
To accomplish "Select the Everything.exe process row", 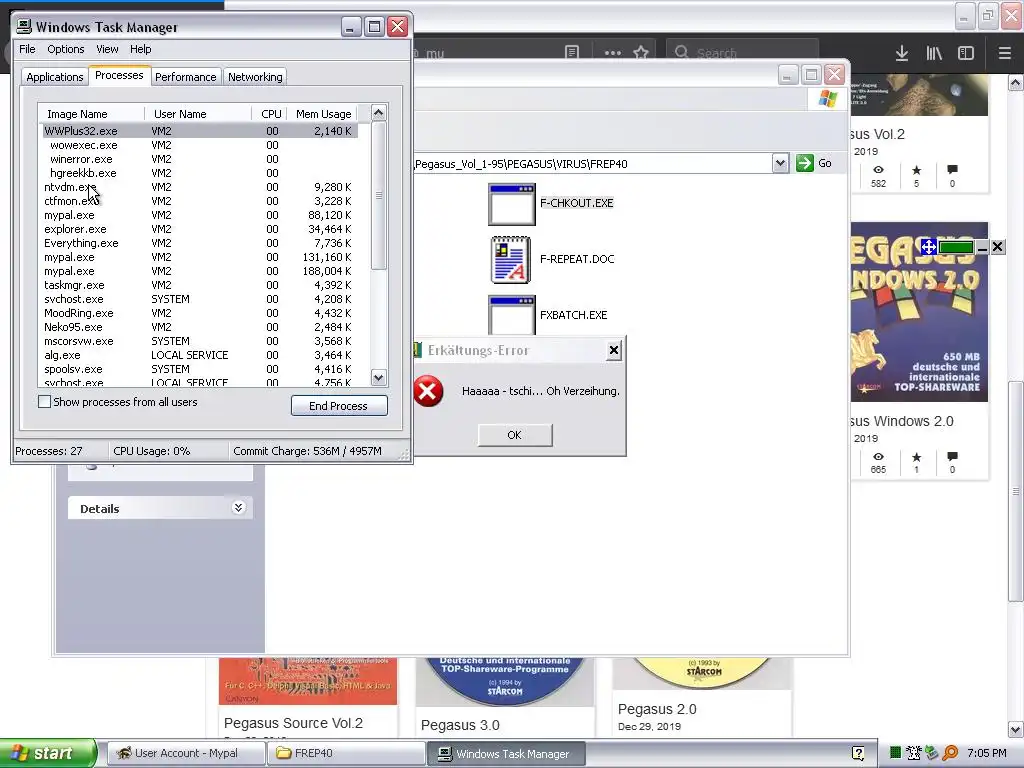I will [200, 243].
